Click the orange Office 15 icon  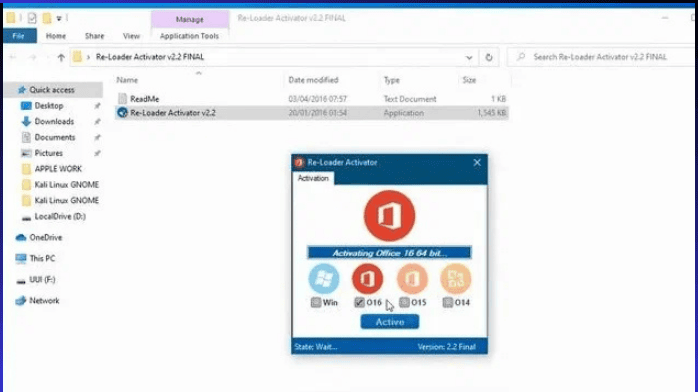coord(412,279)
